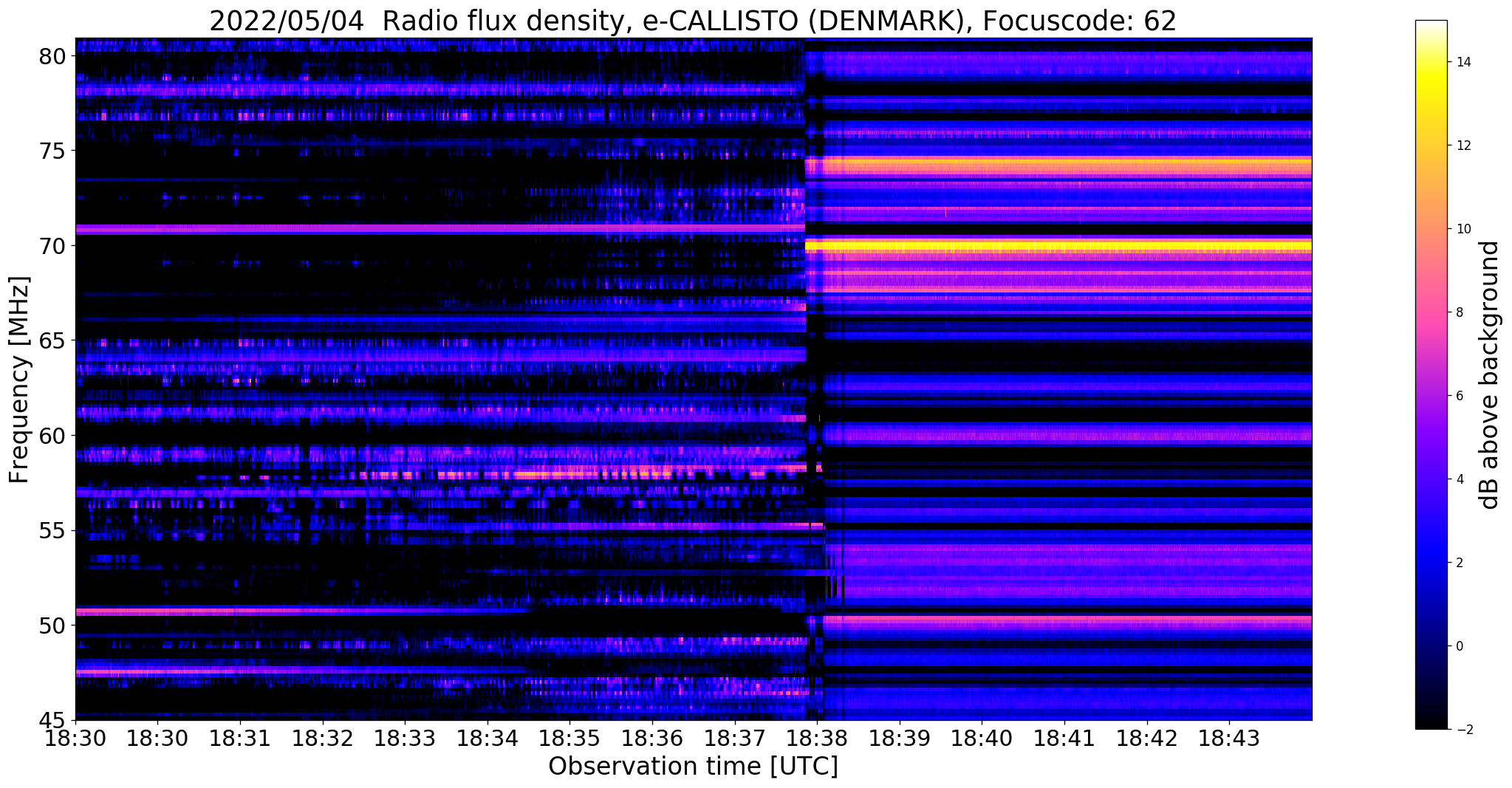The image size is (1512, 788).
Task: Click the colorbar tick labeled 4
Action: pos(1458,480)
